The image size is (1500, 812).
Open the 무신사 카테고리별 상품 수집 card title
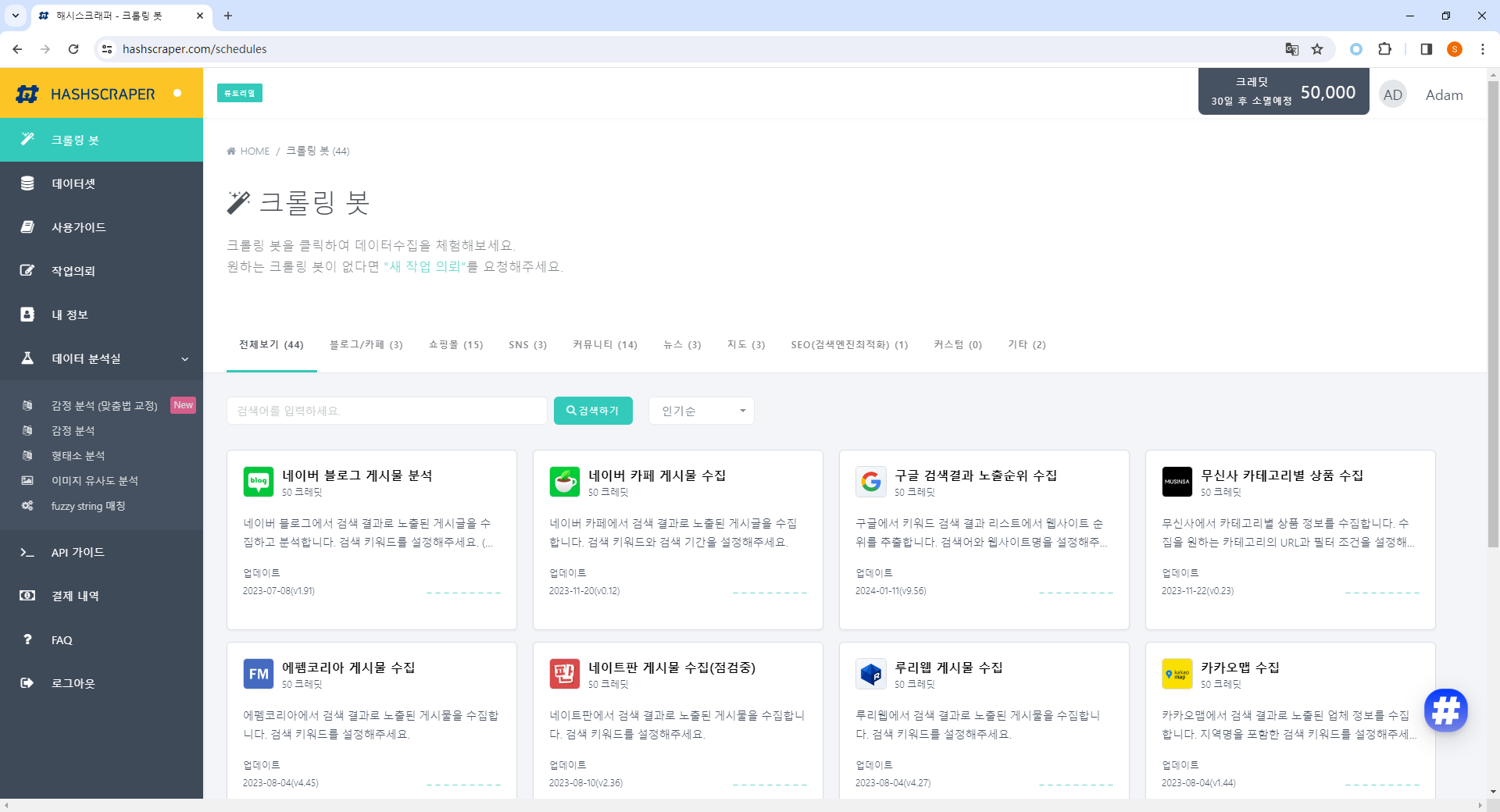[1282, 475]
